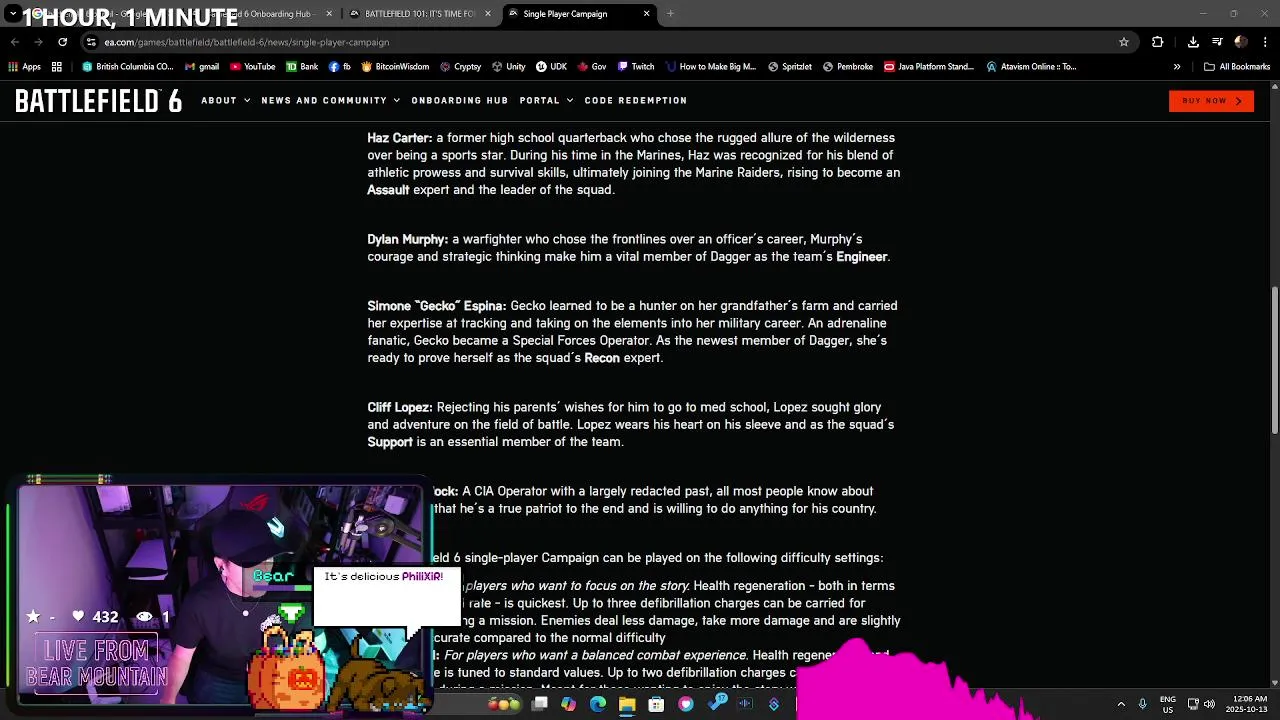Open the gmail bookmark
Viewport: 1280px width, 720px height.
[201, 67]
